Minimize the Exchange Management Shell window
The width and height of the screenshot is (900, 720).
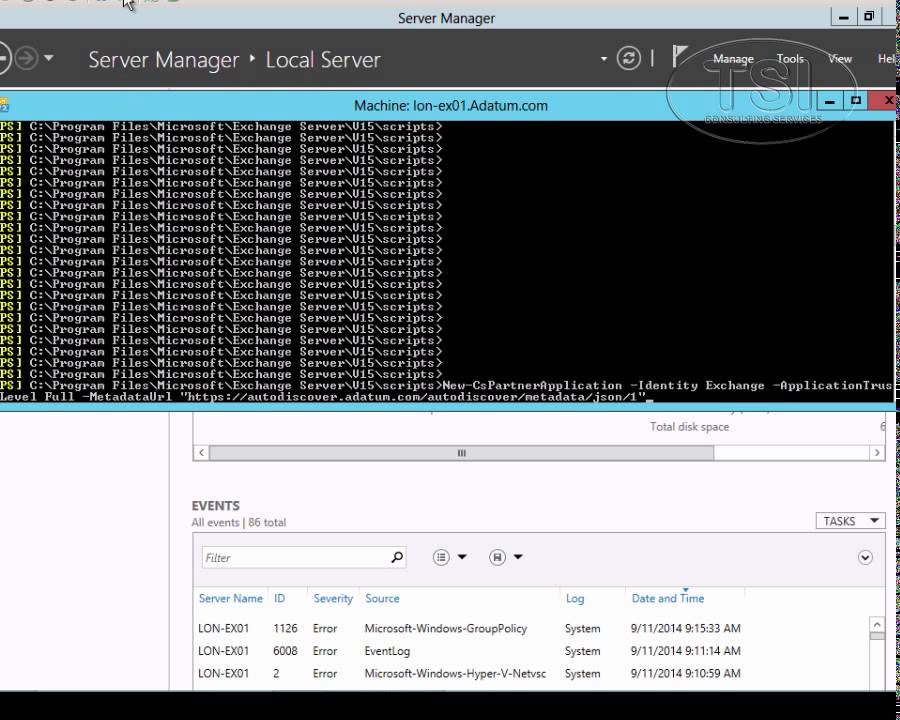coord(829,102)
